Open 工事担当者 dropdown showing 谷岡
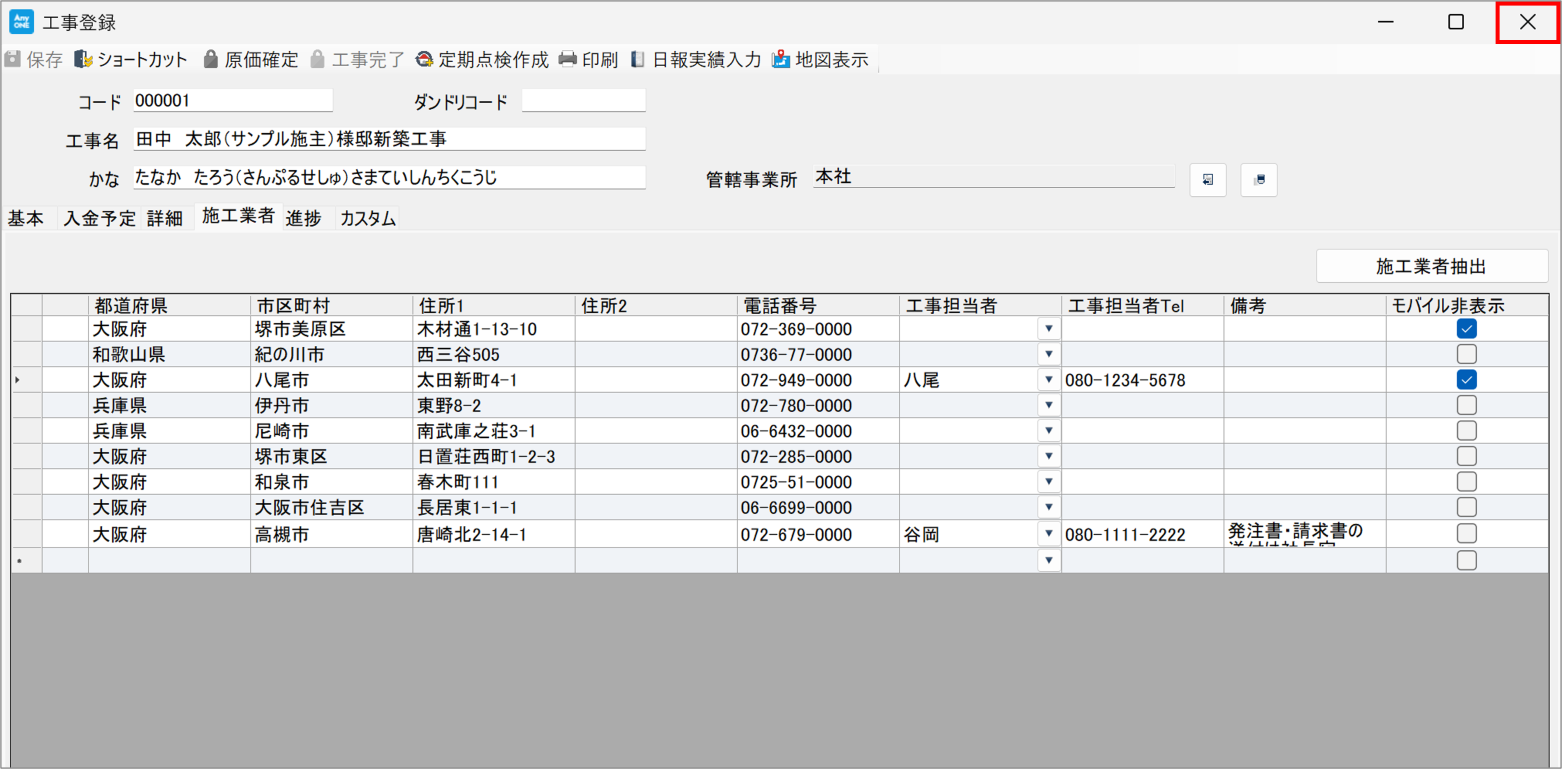Screen dimensions: 1562x769 pyautogui.click(x=1048, y=534)
